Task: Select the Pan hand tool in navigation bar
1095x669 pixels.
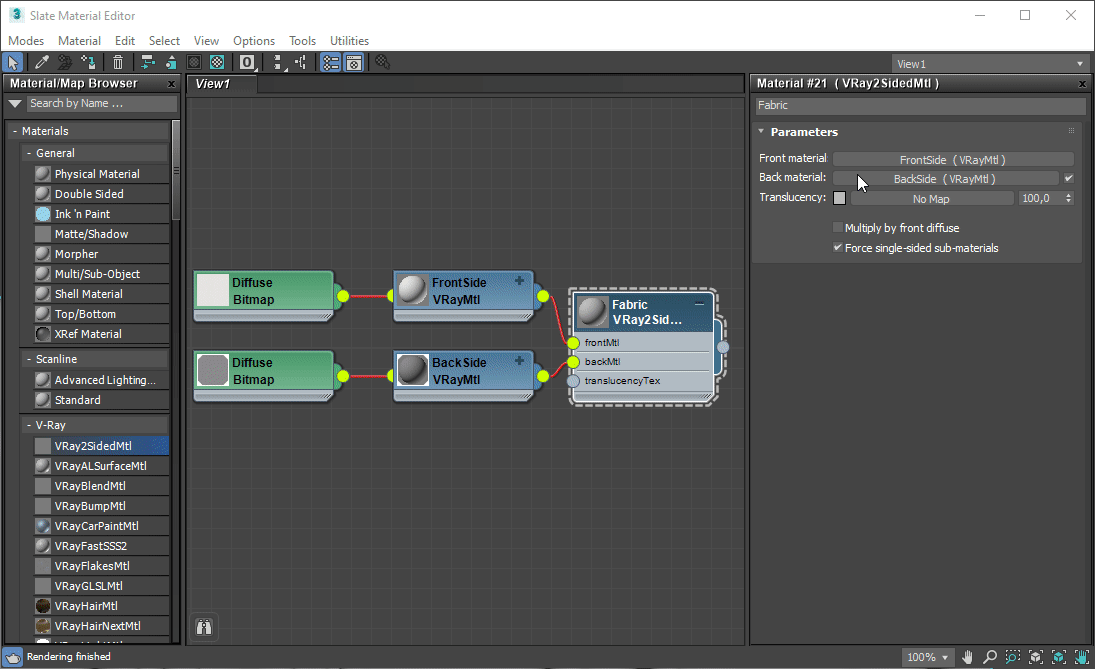Action: [x=967, y=657]
